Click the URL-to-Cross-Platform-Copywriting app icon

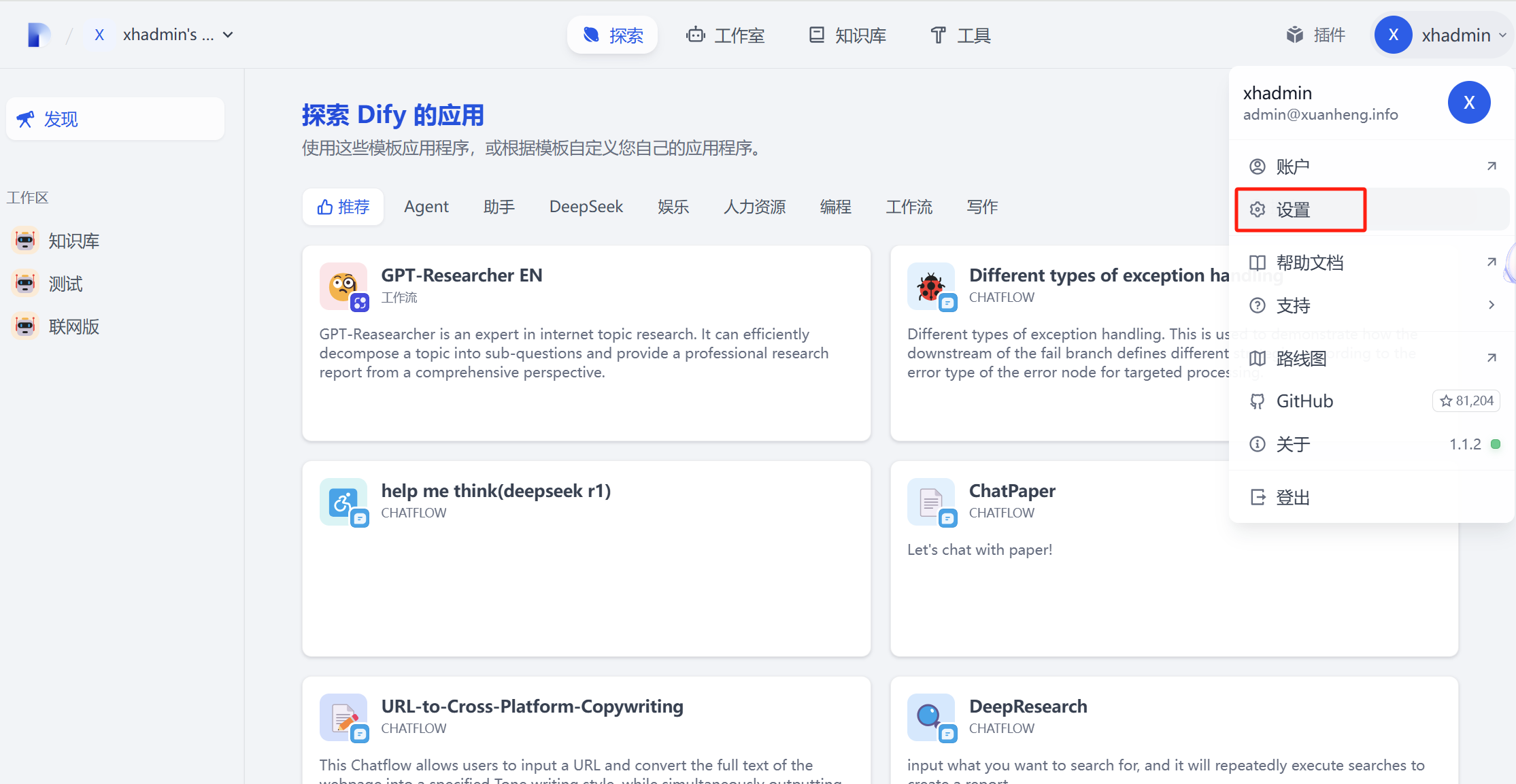pos(343,717)
